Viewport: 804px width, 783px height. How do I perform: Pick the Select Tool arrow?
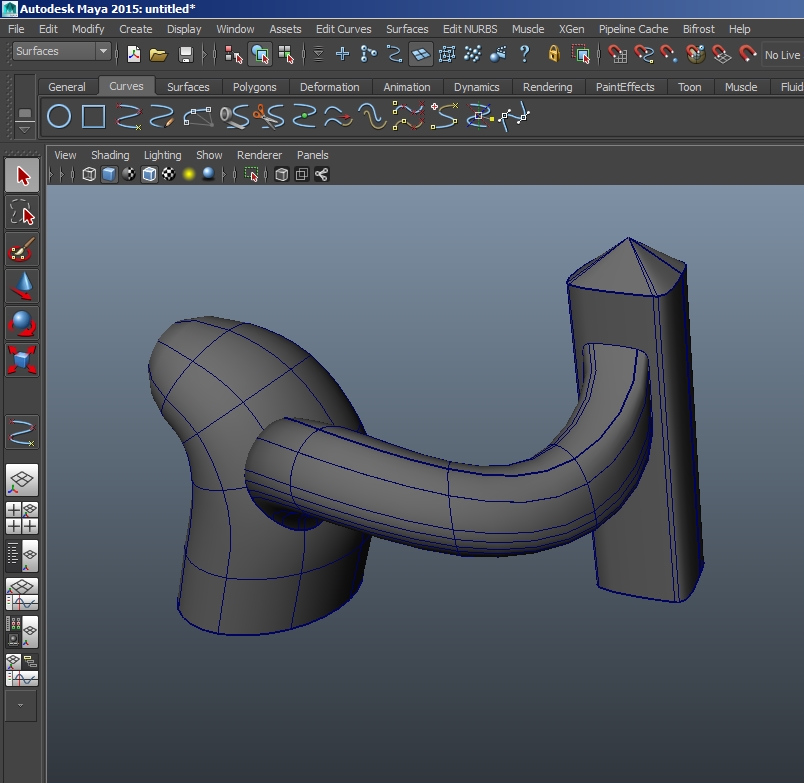22,176
